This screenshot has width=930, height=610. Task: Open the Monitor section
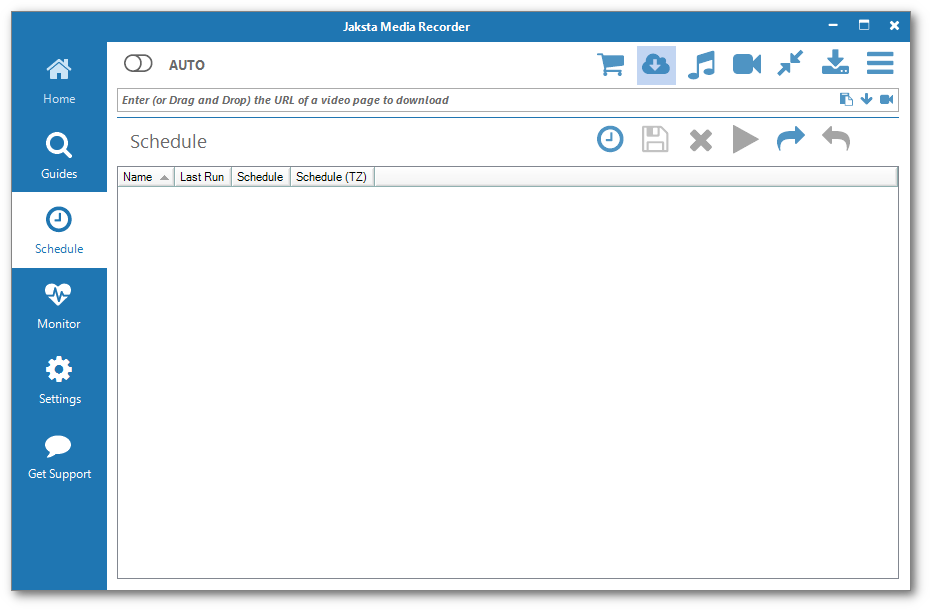pyautogui.click(x=59, y=306)
